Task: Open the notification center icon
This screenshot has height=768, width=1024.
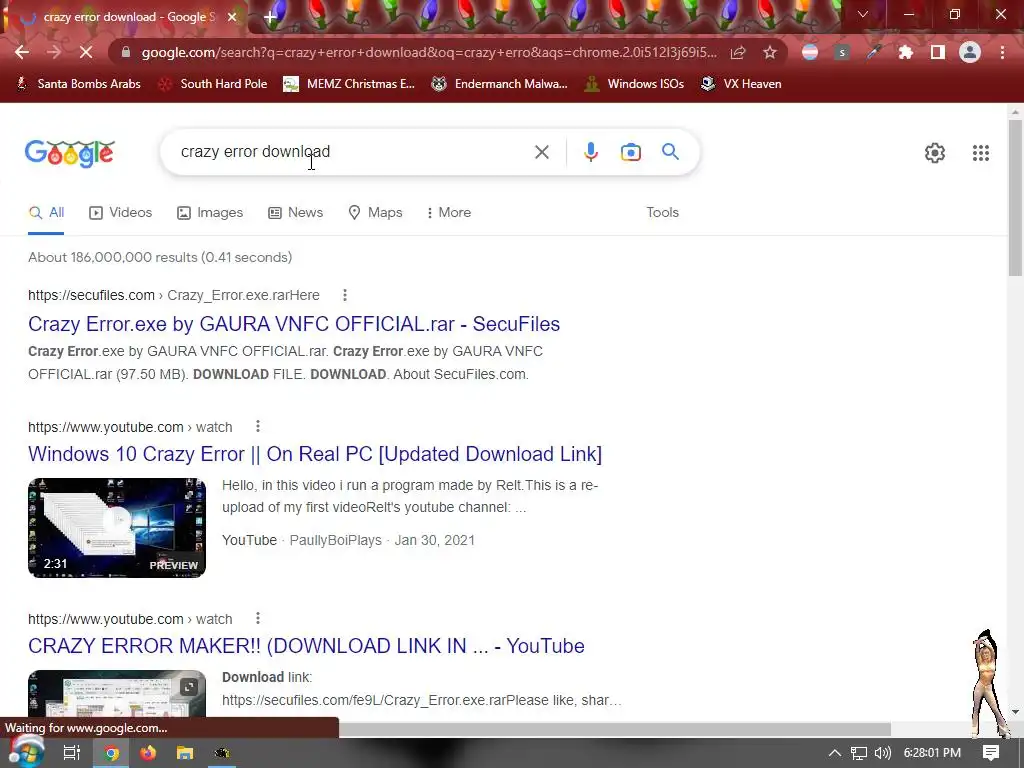Action: pyautogui.click(x=991, y=753)
